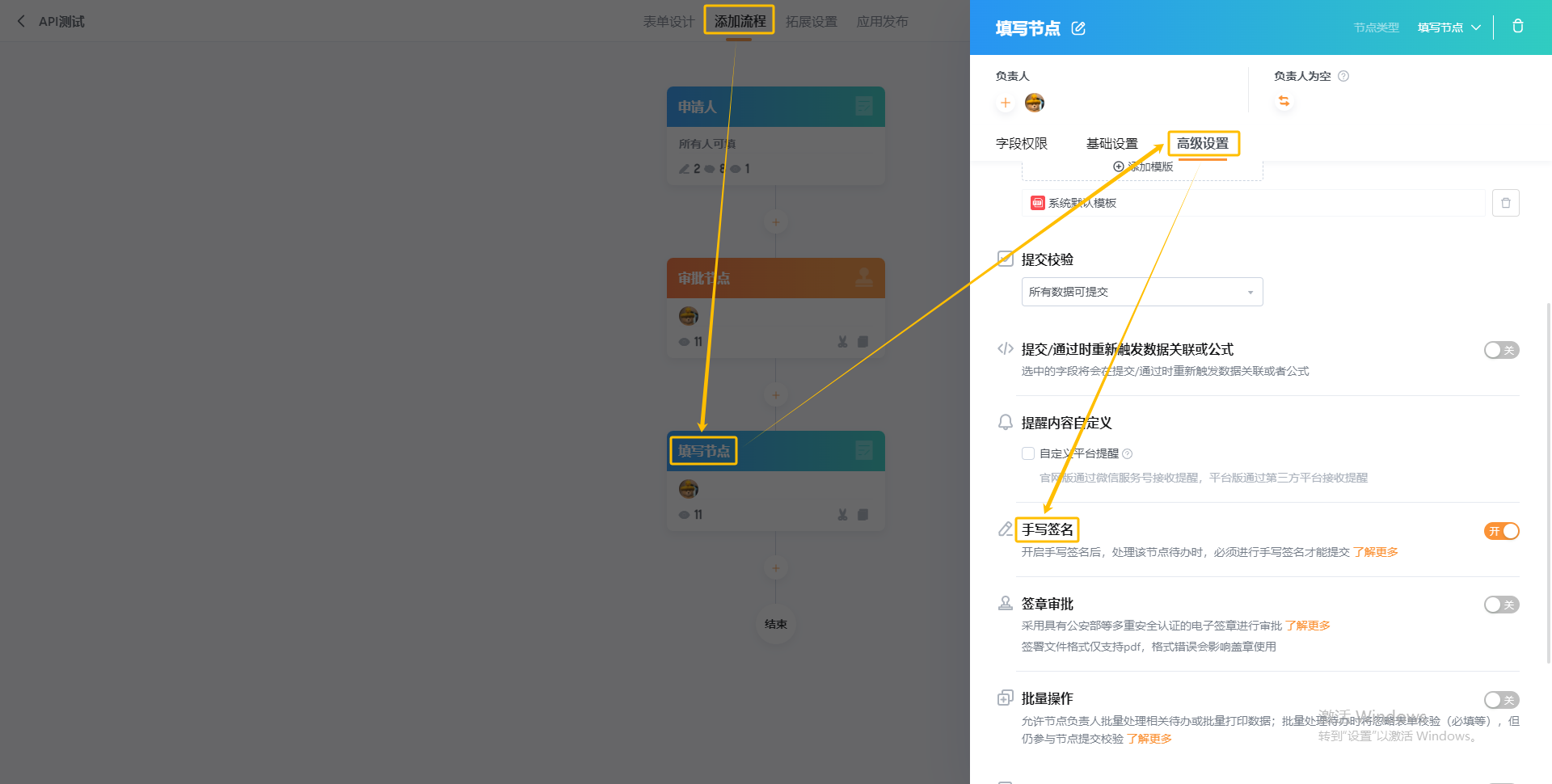
Task: Turn off the 手写签名 switch
Action: click(x=1501, y=531)
